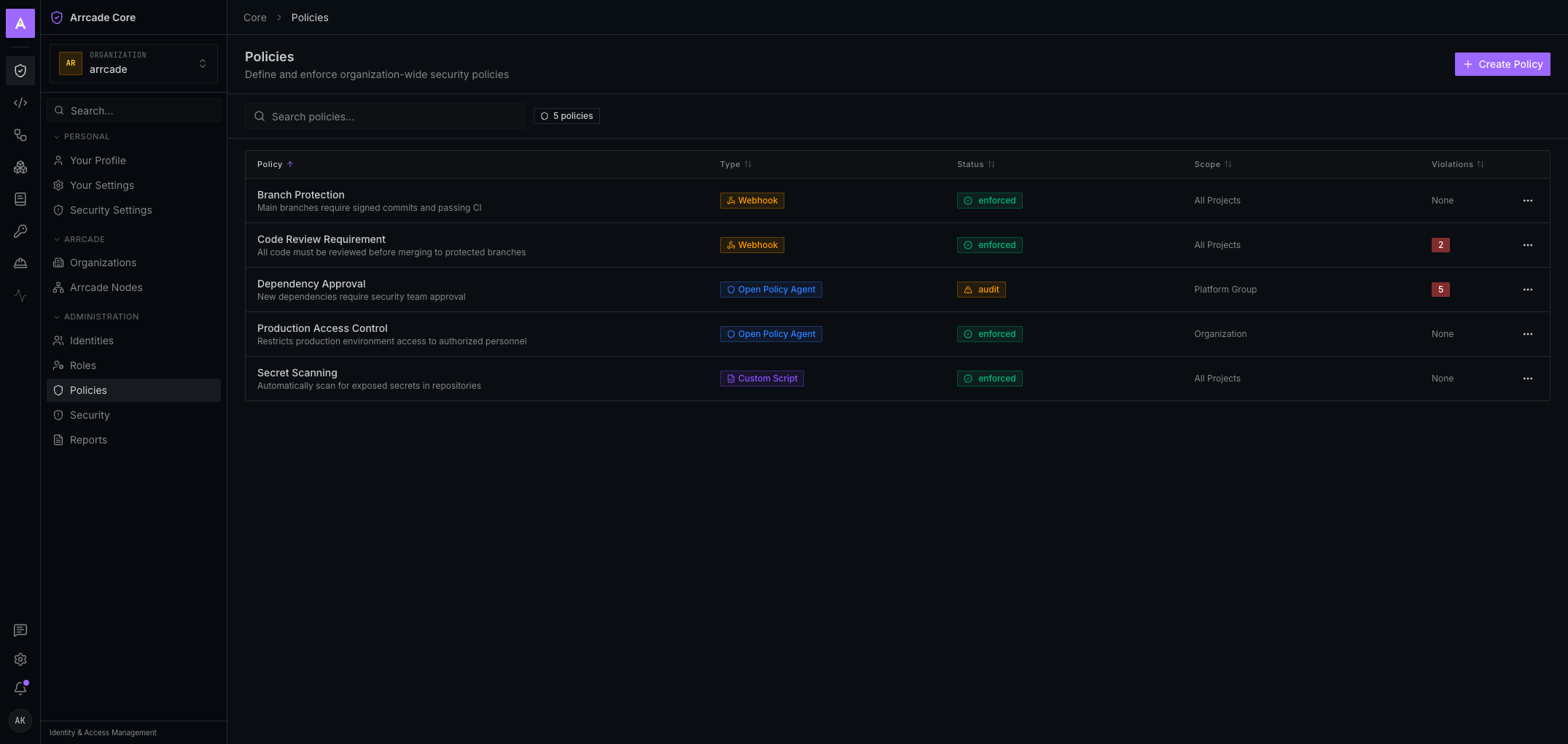Focus the sidebar Search field
The width and height of the screenshot is (1568, 744).
pos(133,110)
